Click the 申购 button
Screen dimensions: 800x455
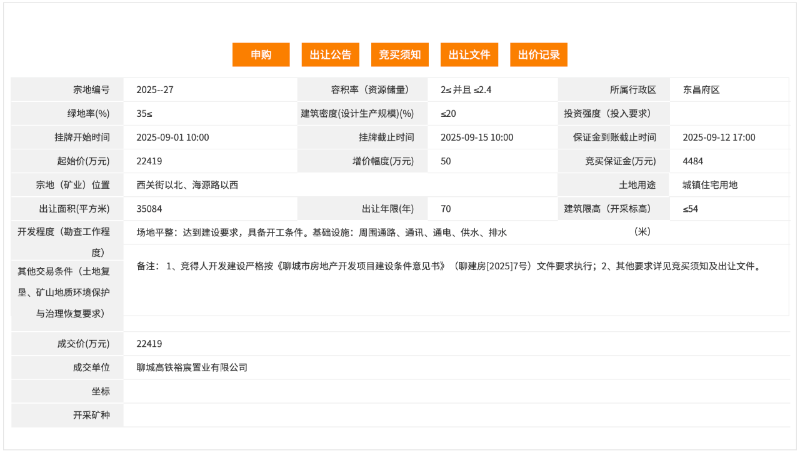[x=260, y=55]
